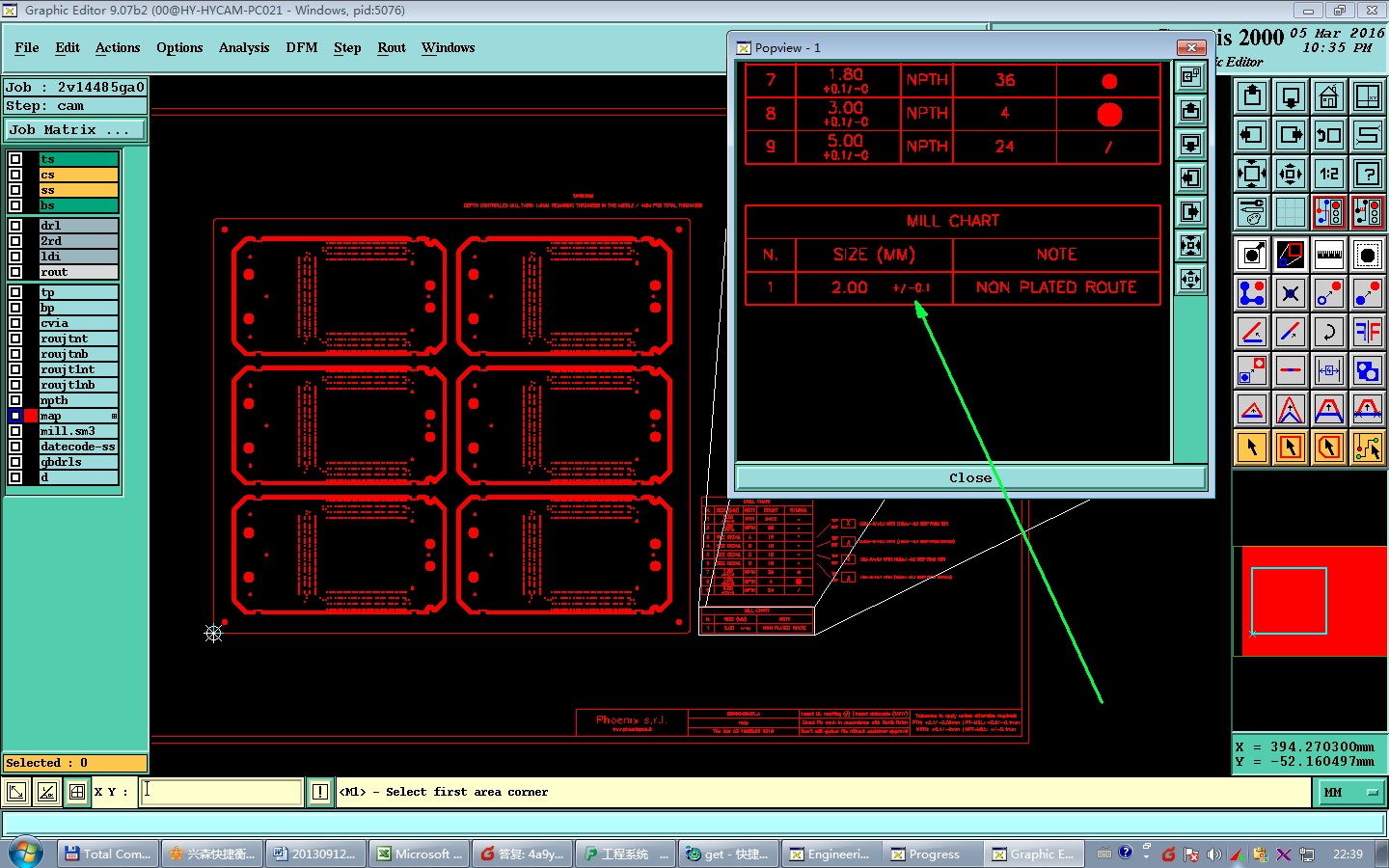1389x868 pixels.
Task: Click the XY coordinate input field
Action: (221, 792)
